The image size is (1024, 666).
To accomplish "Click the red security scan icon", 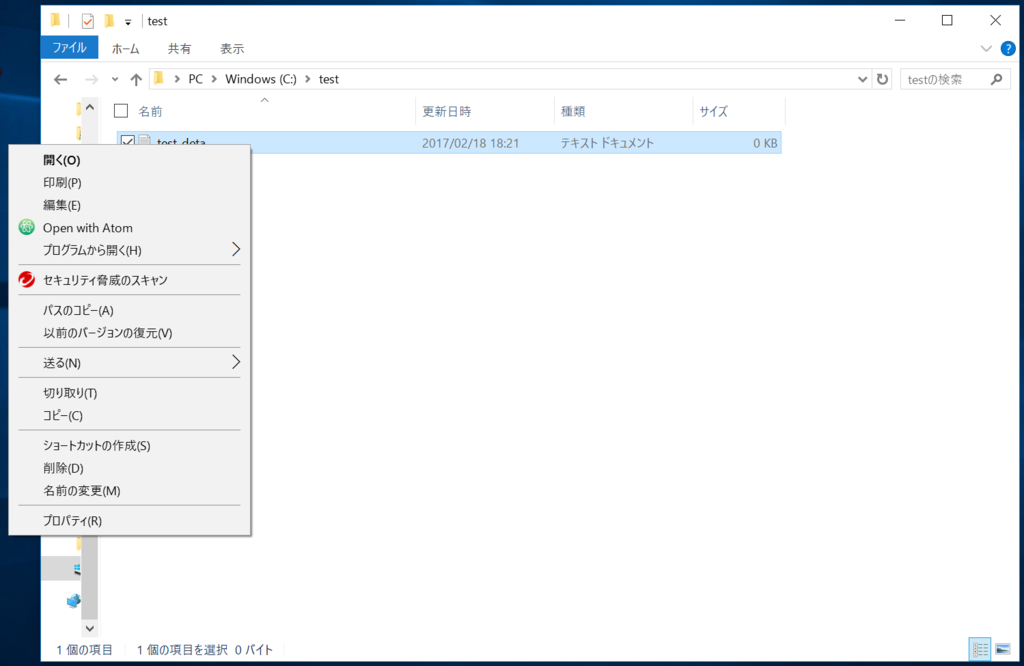I will 27,279.
